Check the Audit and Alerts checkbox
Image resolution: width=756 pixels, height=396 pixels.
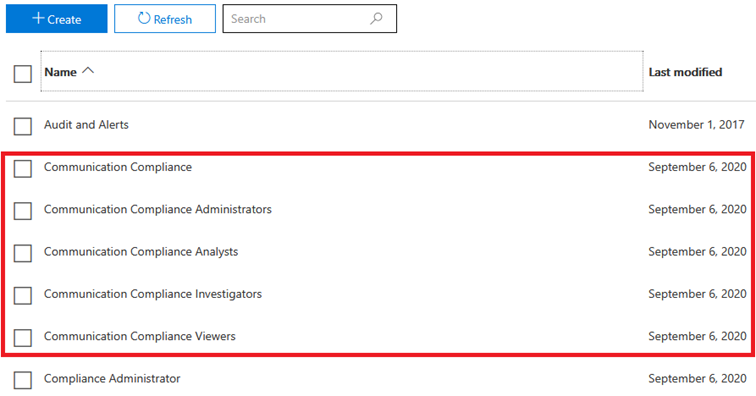click(23, 126)
